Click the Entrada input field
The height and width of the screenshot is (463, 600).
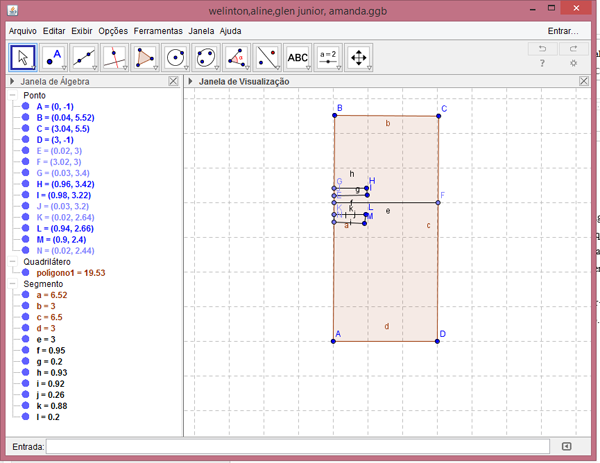tap(297, 446)
